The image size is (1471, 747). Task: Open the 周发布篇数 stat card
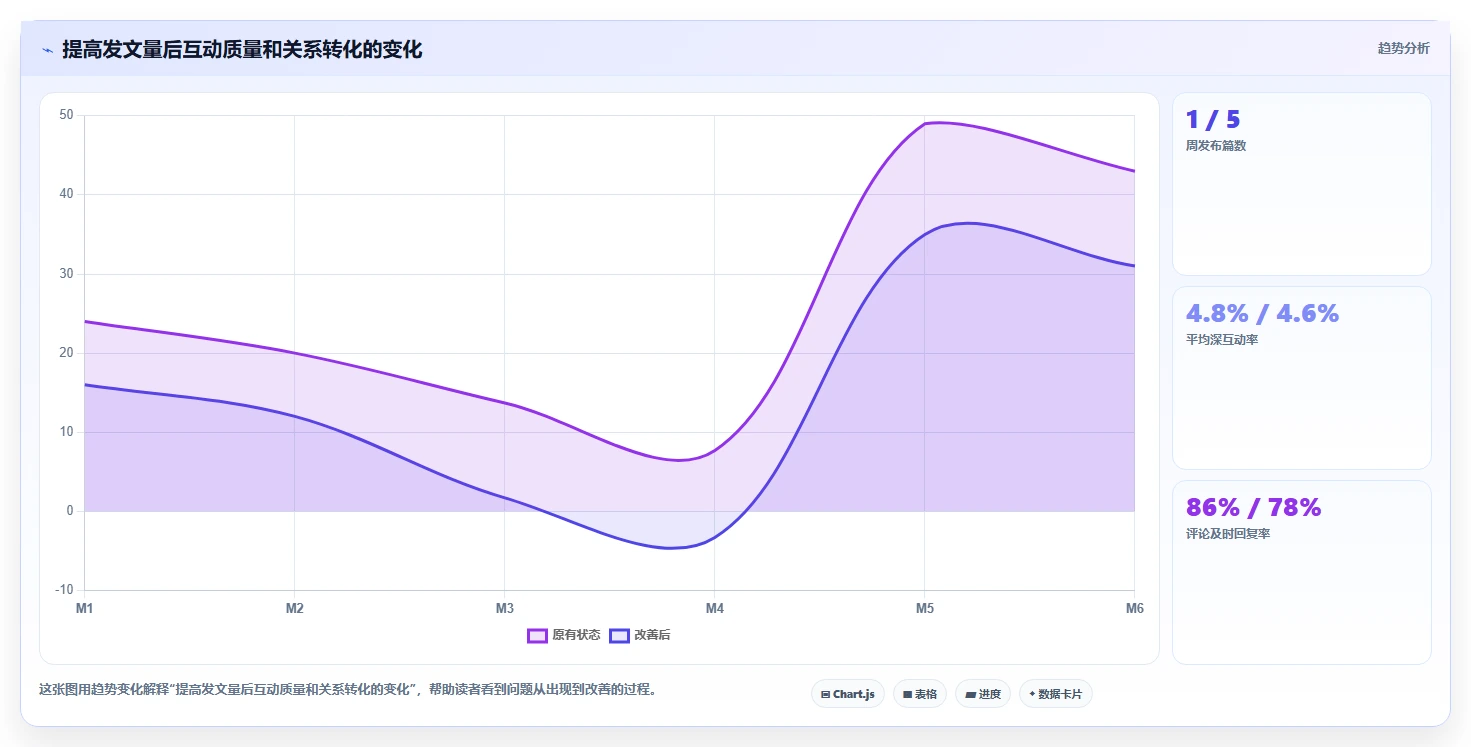pos(1302,184)
